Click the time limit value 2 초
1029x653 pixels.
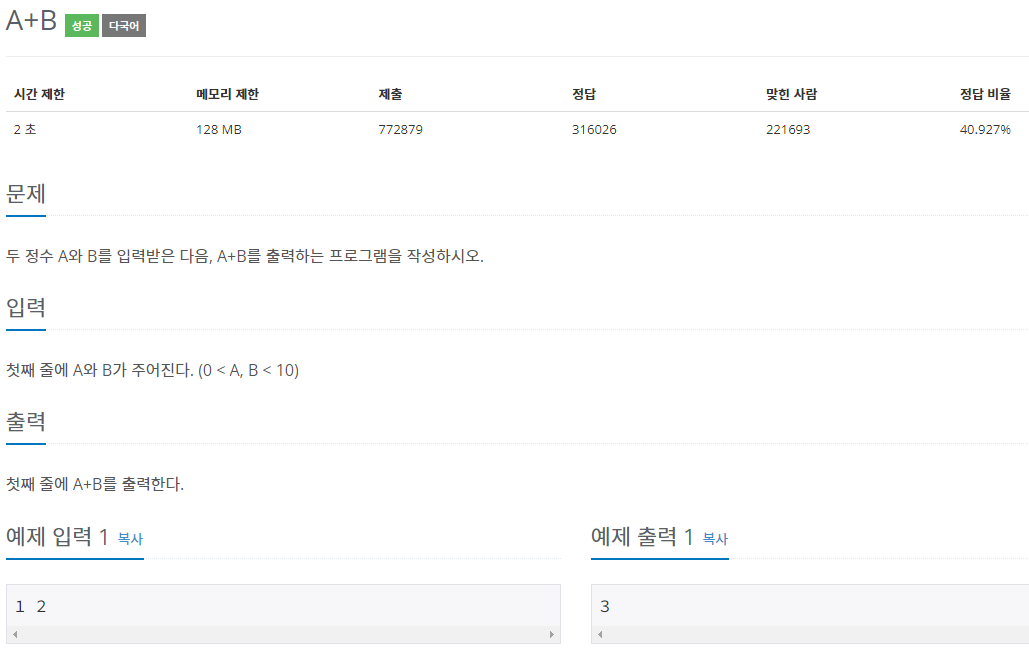click(x=25, y=129)
